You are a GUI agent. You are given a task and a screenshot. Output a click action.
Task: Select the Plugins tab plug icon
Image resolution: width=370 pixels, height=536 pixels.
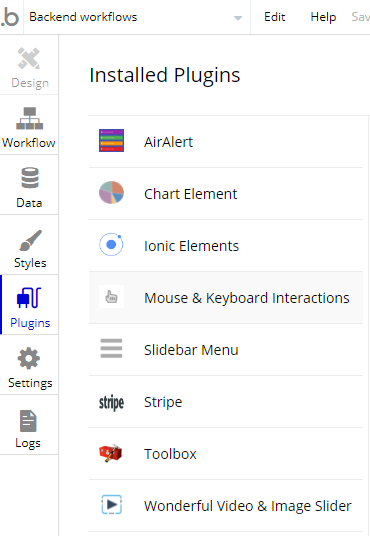point(29,298)
